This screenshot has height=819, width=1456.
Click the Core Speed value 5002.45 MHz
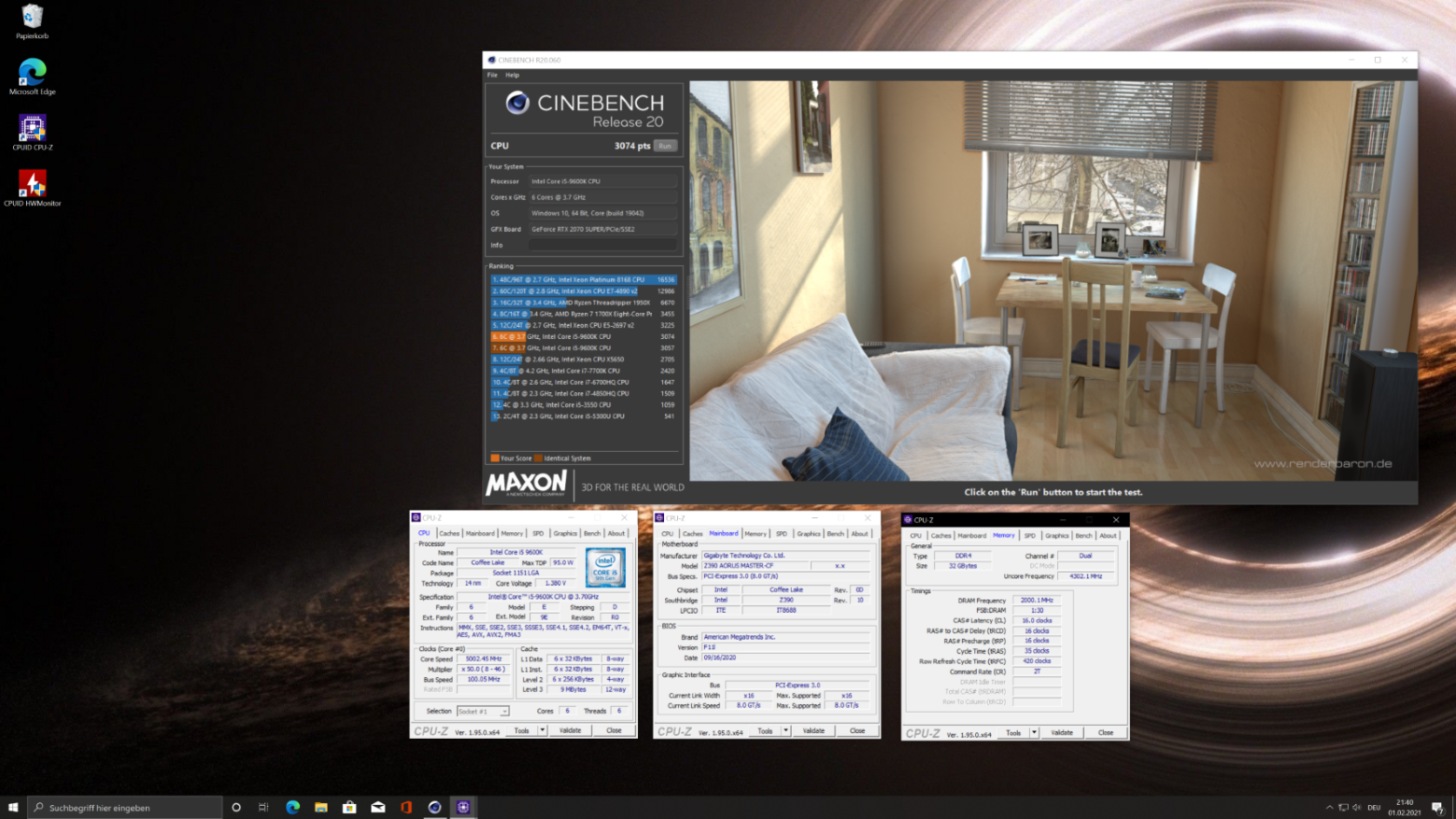[x=484, y=659]
